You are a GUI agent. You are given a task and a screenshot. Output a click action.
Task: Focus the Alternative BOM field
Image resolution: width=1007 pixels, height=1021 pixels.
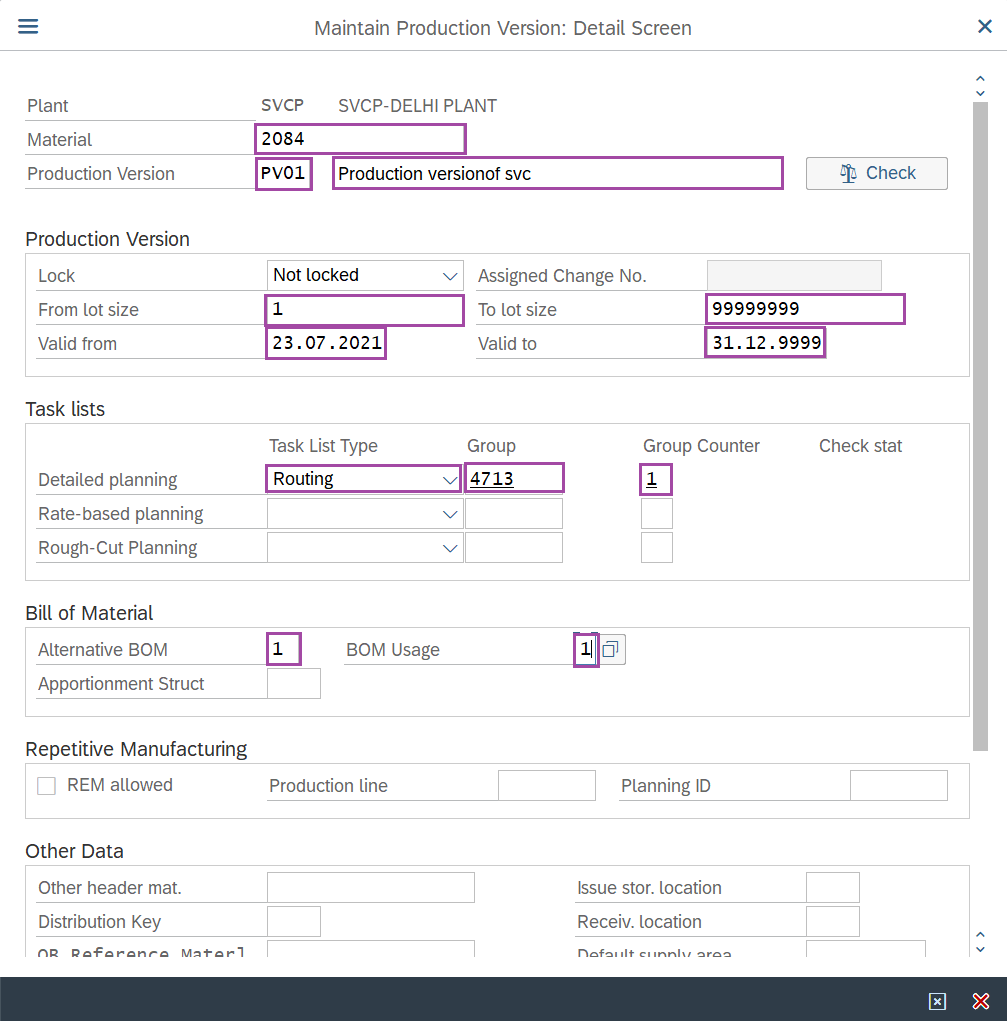tap(284, 649)
